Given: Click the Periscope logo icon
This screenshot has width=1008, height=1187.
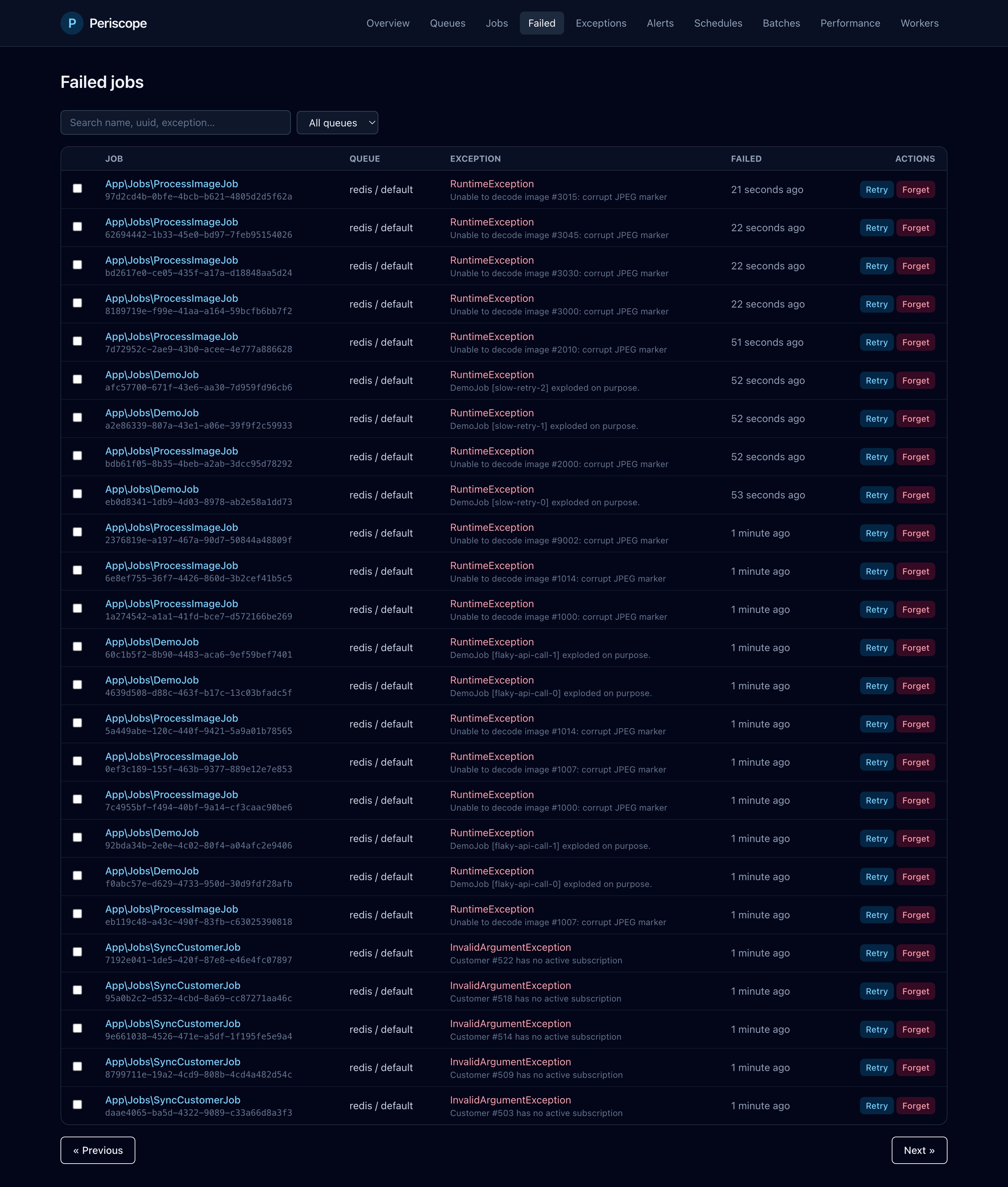Looking at the screenshot, I should coord(72,23).
